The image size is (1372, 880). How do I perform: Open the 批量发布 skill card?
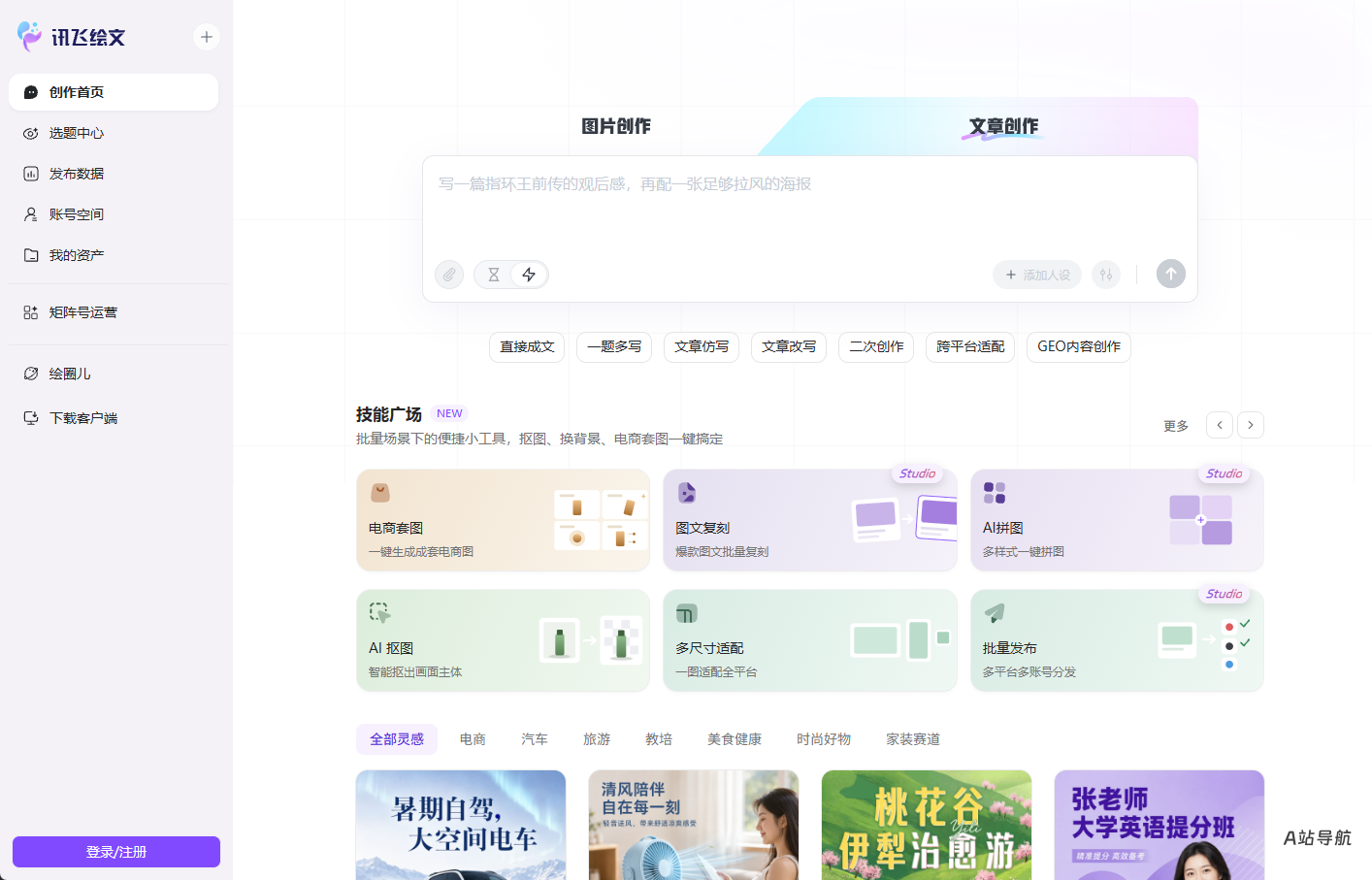[x=1117, y=640]
